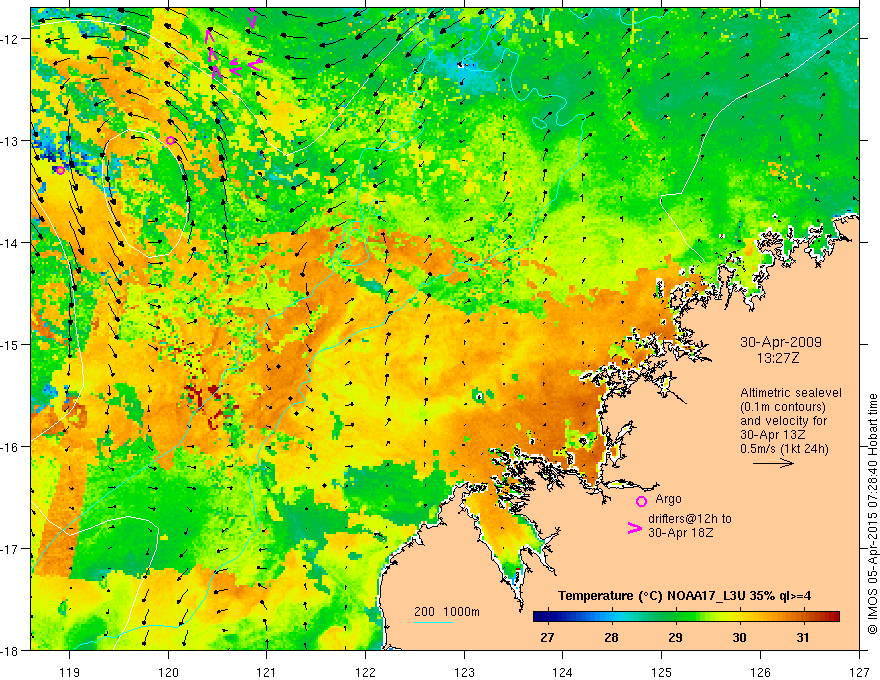Click the '13:27Z' time text
Viewport: 880px width, 680px height.
[777, 358]
